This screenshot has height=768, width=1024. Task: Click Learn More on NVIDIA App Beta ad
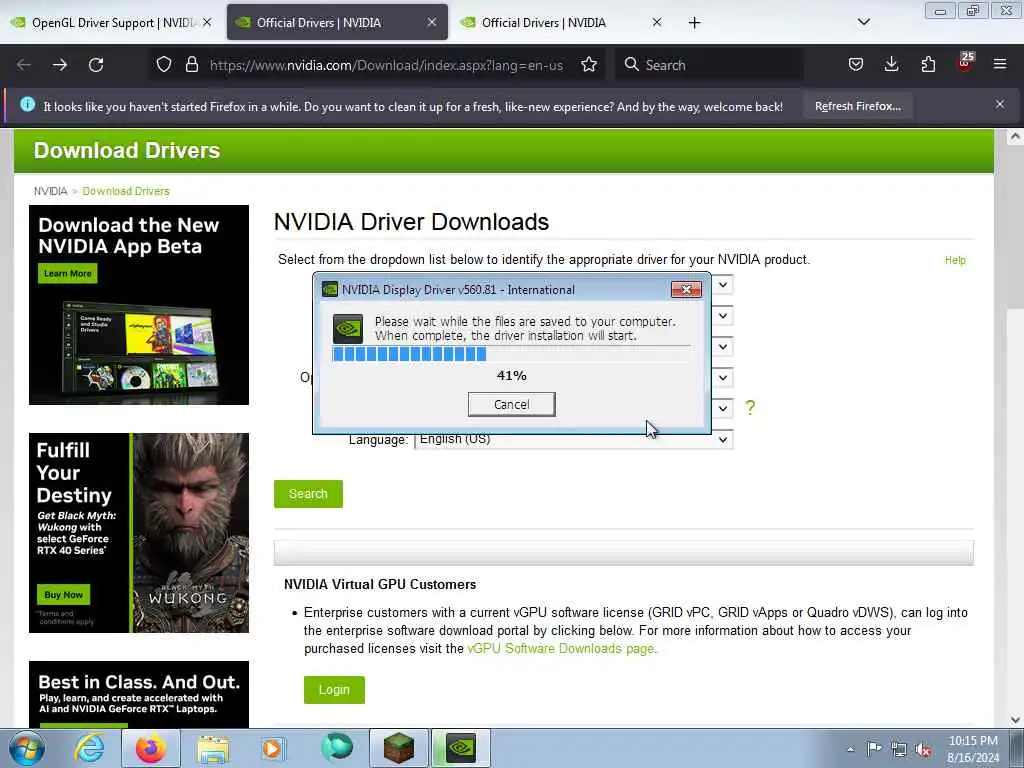(x=68, y=274)
